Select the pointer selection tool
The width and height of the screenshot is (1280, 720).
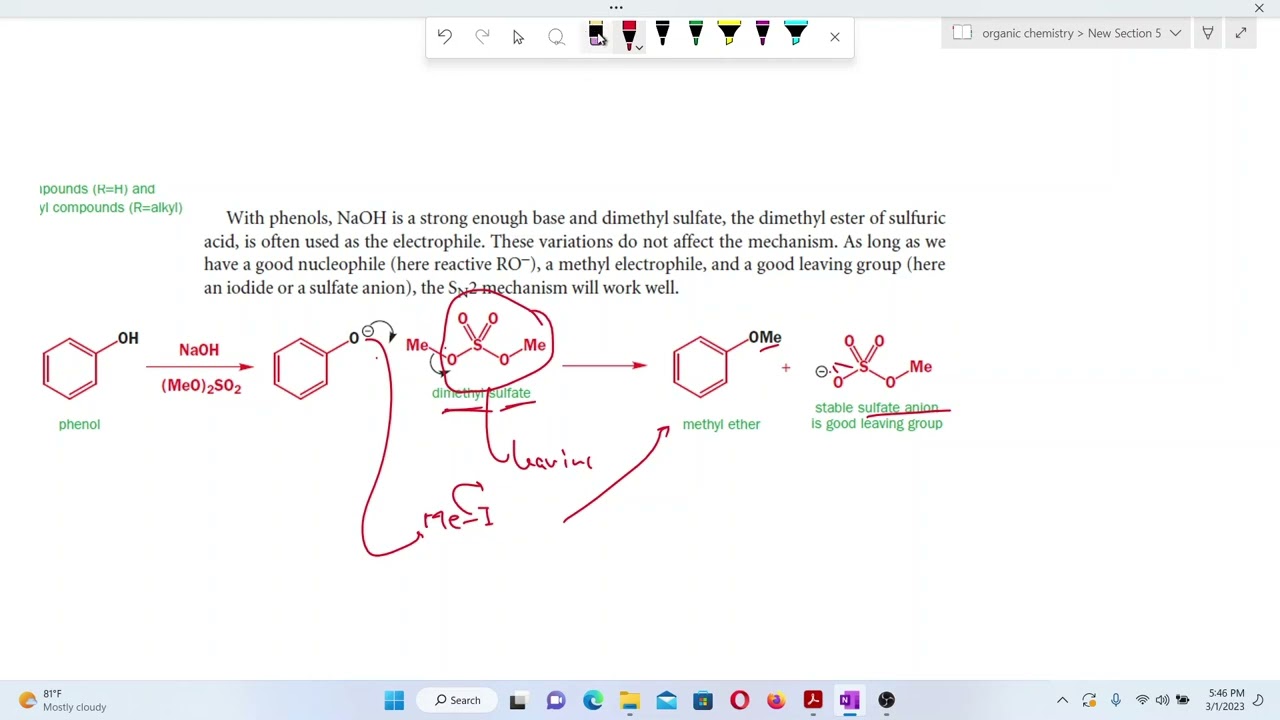[x=518, y=37]
